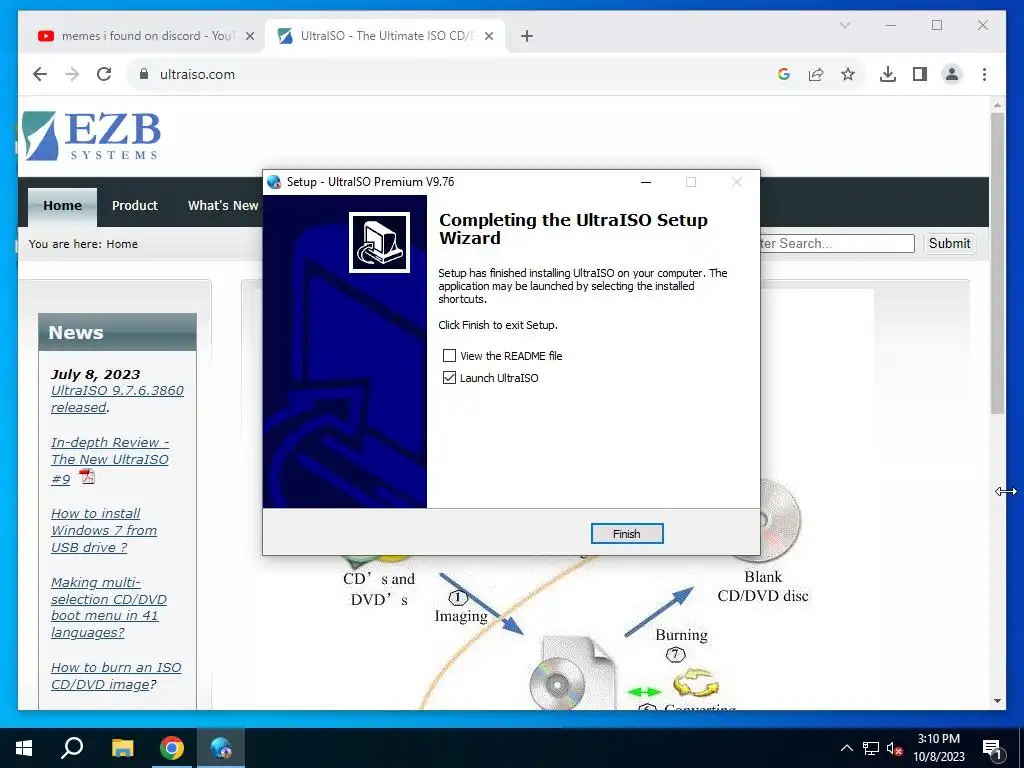
Task: Open In-depth Review The New UltraISO link
Action: click(110, 460)
